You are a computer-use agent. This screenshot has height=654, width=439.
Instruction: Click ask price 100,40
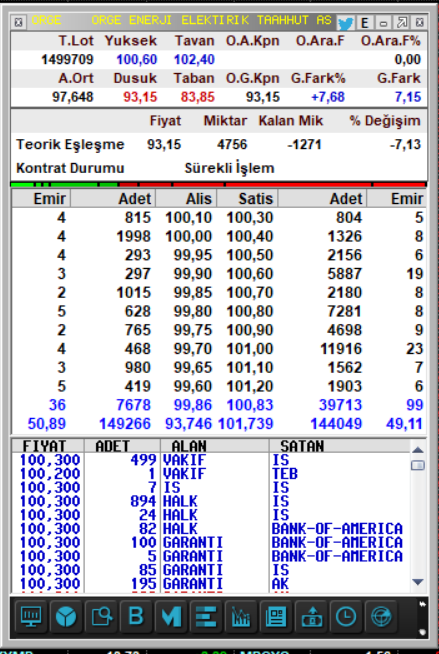coord(250,236)
